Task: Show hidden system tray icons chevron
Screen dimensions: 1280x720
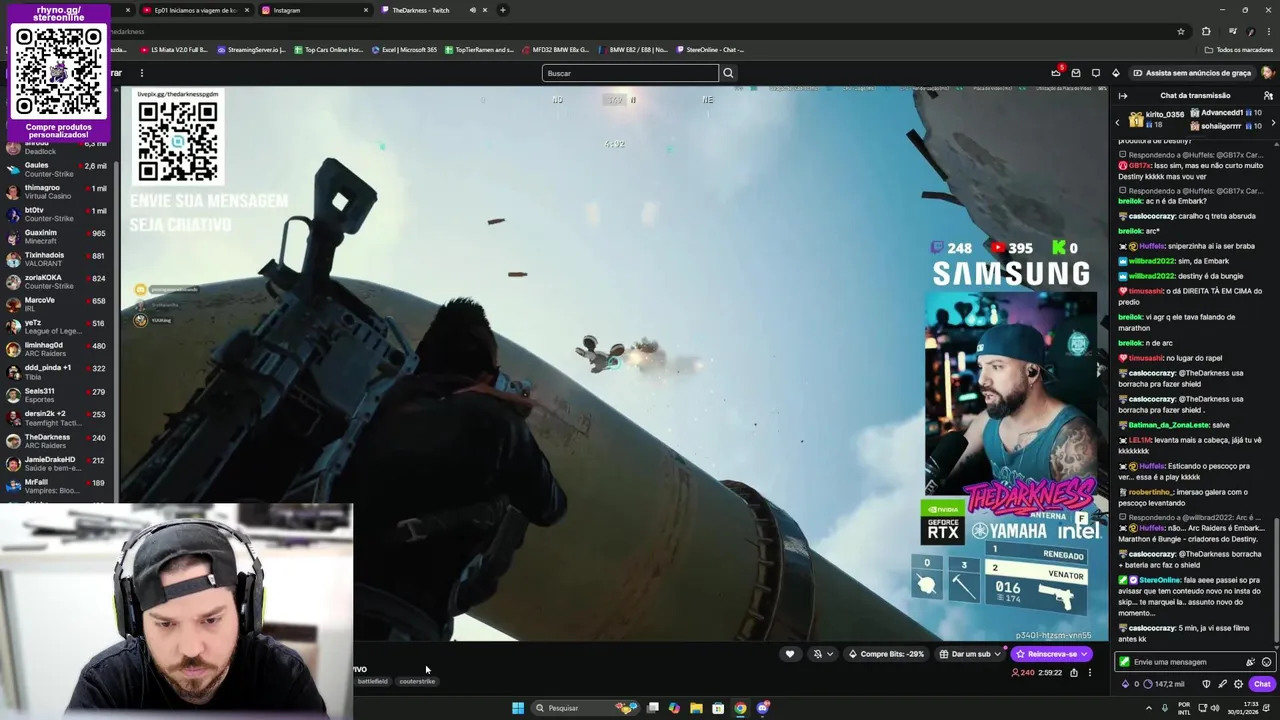Action: 1149,708
